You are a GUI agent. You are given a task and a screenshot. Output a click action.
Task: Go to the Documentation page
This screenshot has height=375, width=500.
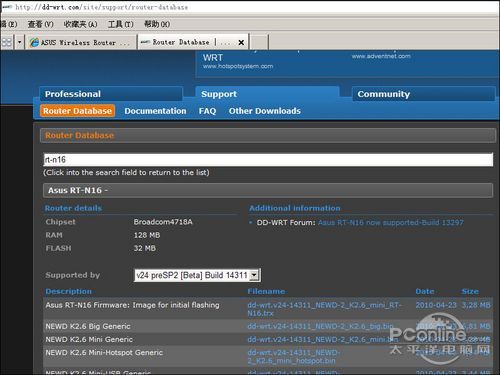155,111
